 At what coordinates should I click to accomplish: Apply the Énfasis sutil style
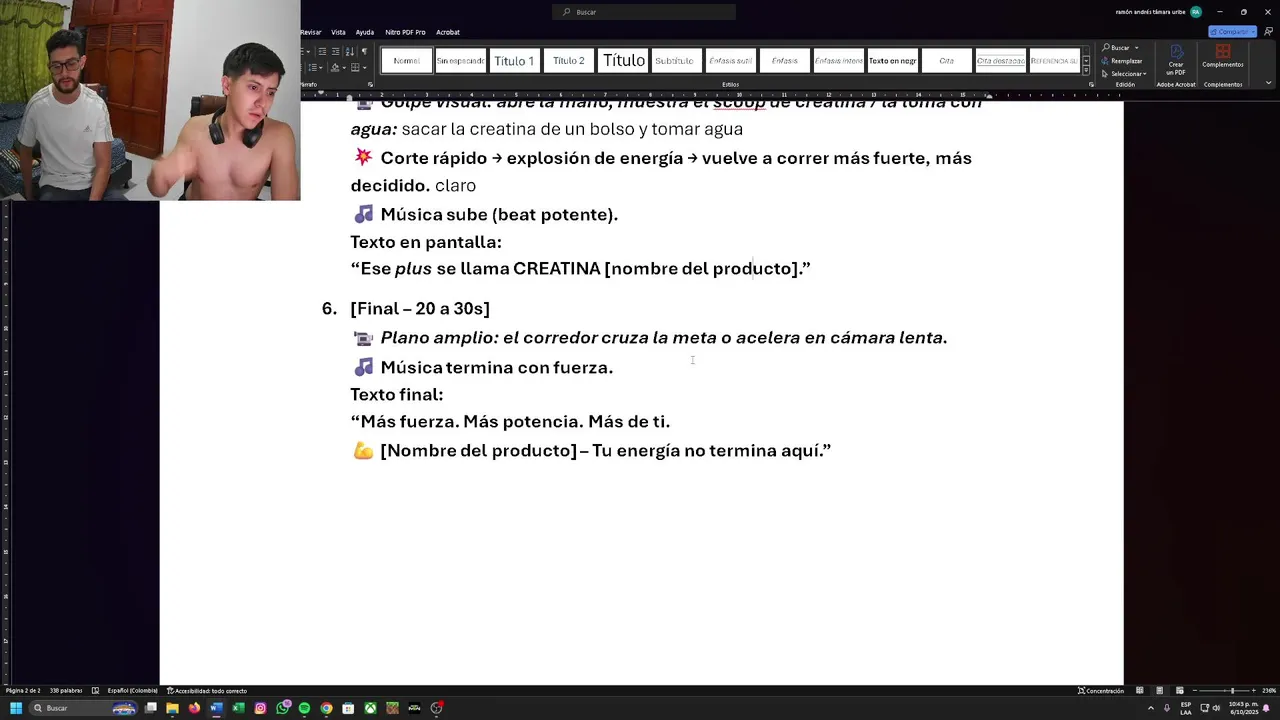point(730,61)
